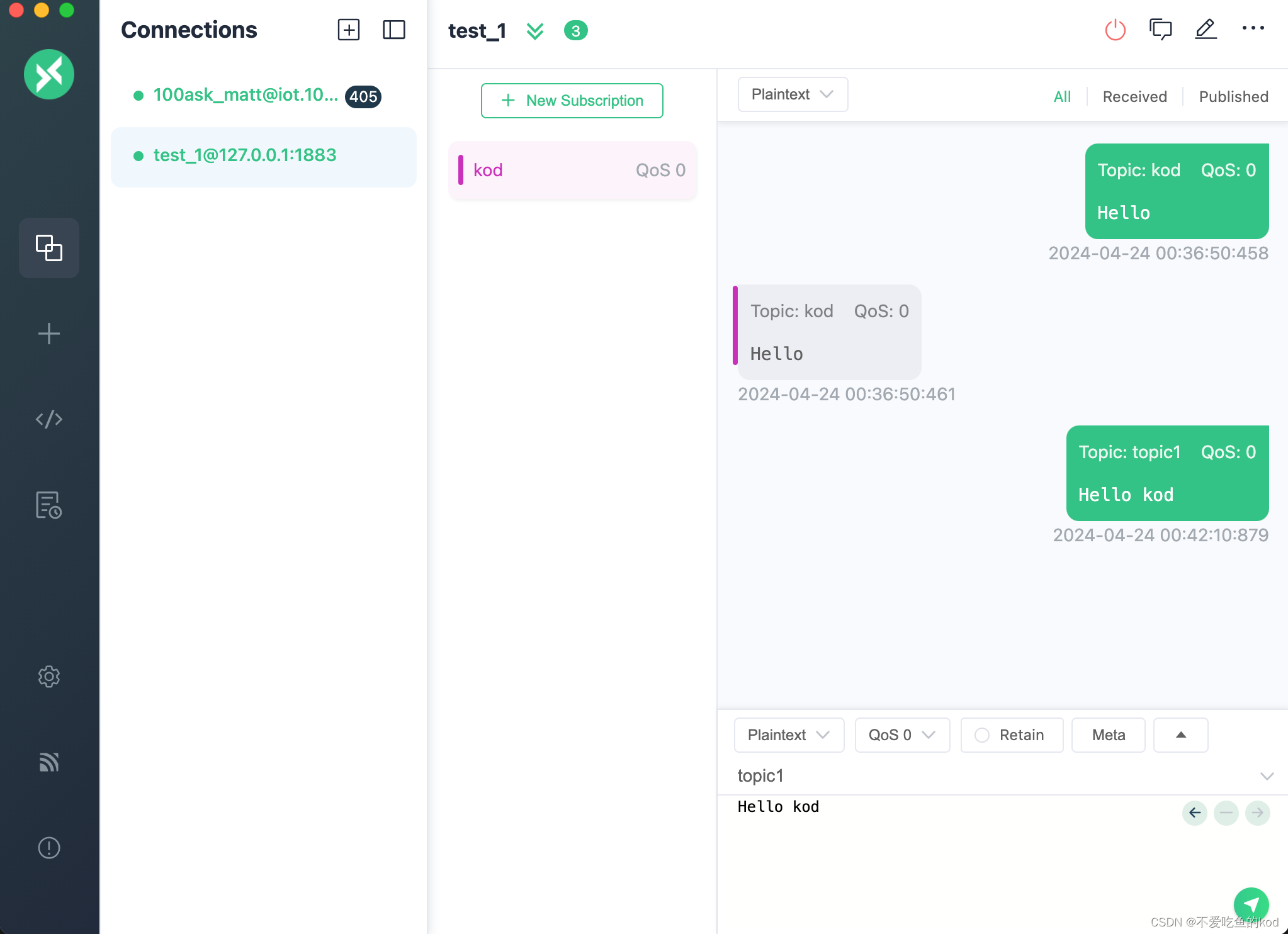Open the log page sidebar icon
Image resolution: width=1288 pixels, height=934 pixels.
(48, 505)
